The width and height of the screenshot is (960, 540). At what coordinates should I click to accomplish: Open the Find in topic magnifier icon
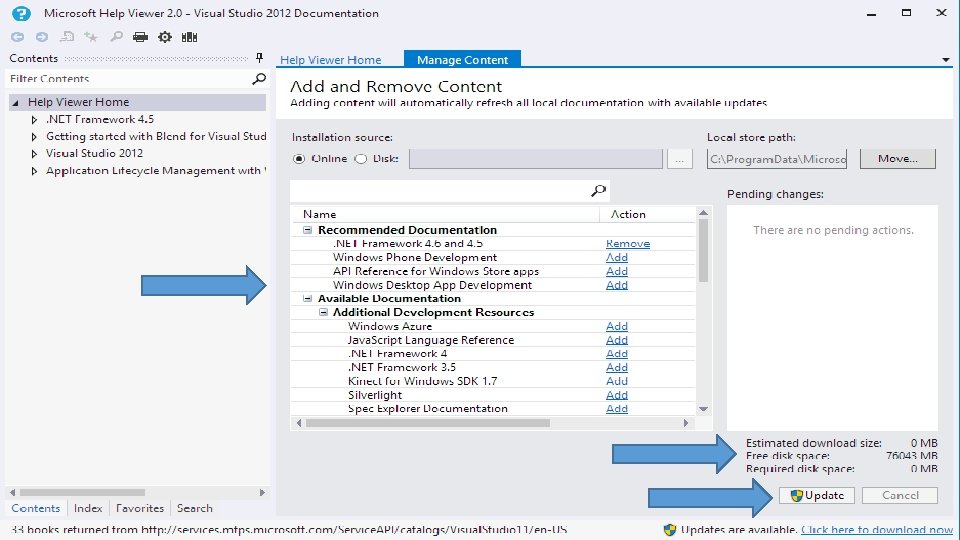click(x=116, y=37)
